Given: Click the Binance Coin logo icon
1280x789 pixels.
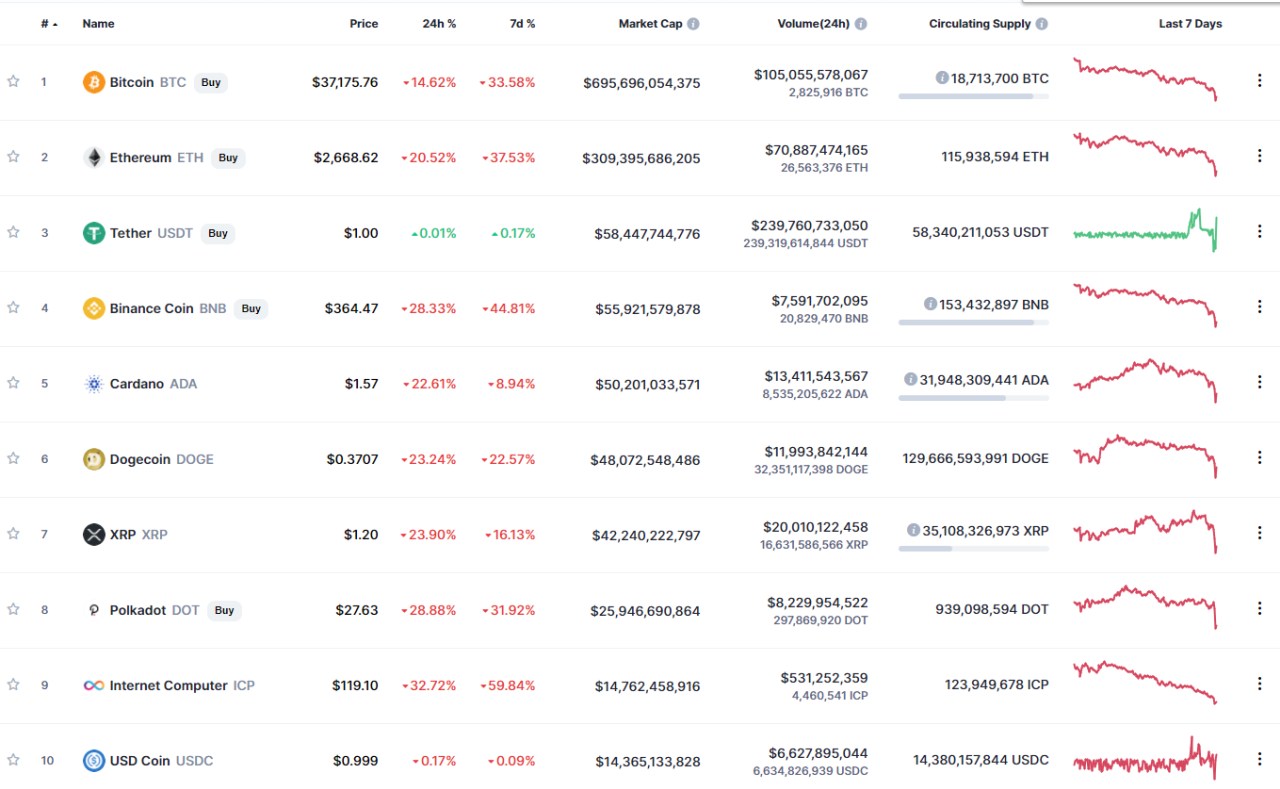Looking at the screenshot, I should click(93, 308).
